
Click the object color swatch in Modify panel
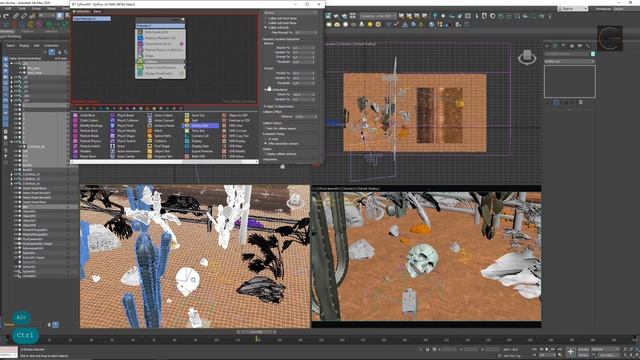[x=593, y=54]
